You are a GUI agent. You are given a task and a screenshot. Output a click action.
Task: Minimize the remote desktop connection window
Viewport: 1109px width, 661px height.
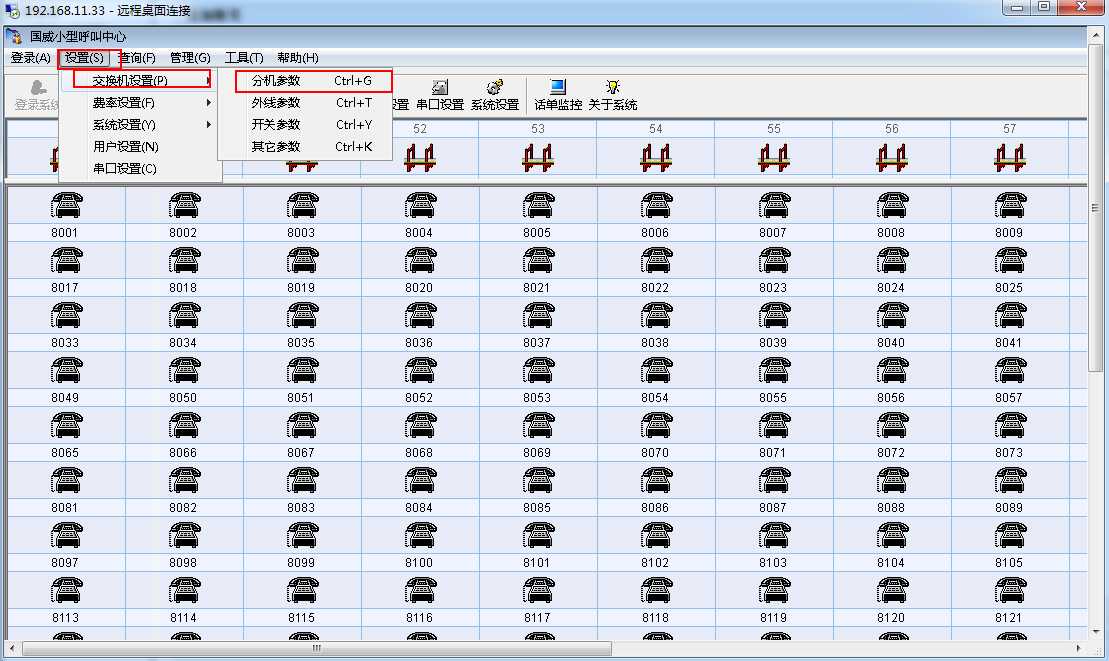tap(1016, 7)
